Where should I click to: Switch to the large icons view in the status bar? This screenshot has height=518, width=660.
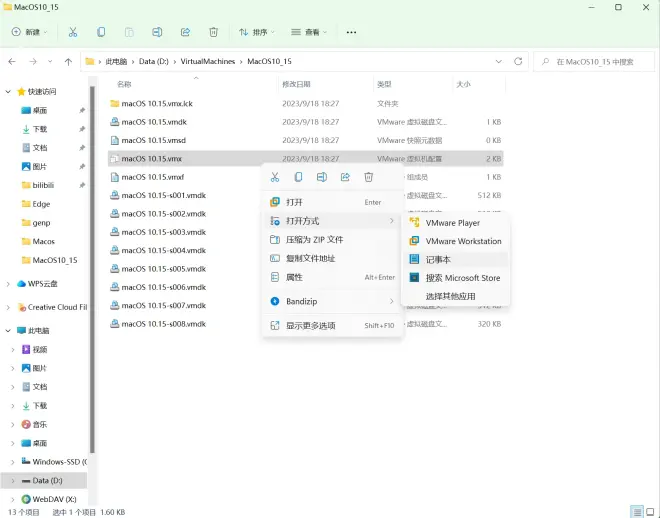[650, 512]
